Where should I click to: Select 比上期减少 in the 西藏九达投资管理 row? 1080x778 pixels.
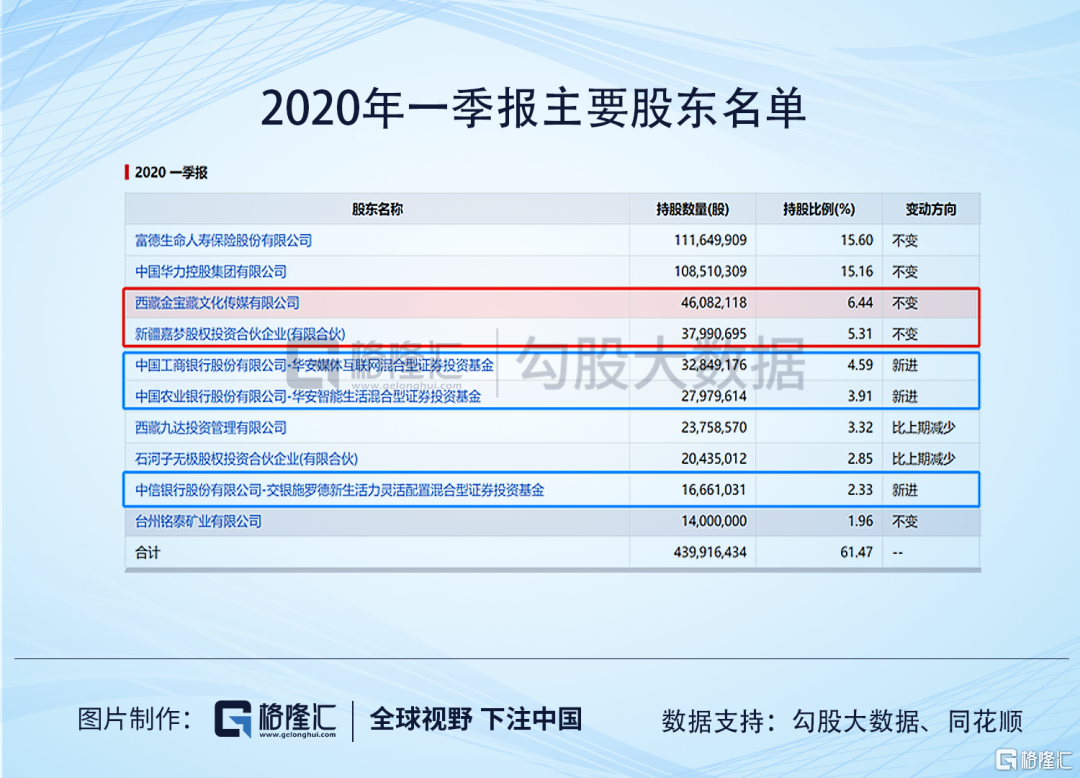click(x=924, y=428)
